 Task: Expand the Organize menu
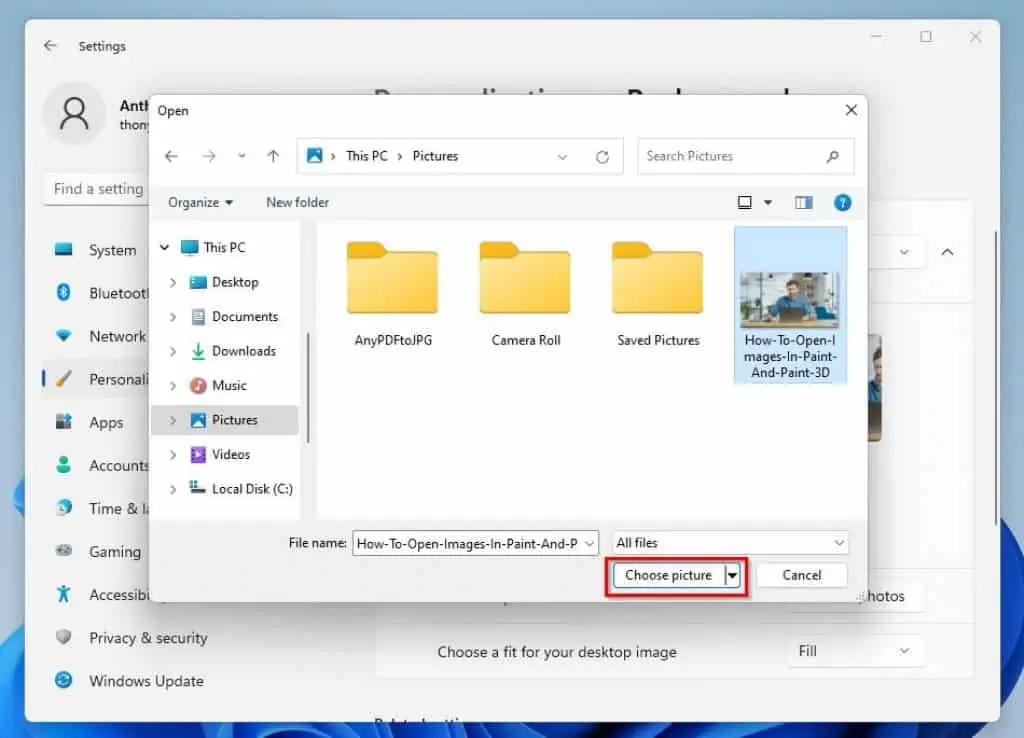click(200, 202)
